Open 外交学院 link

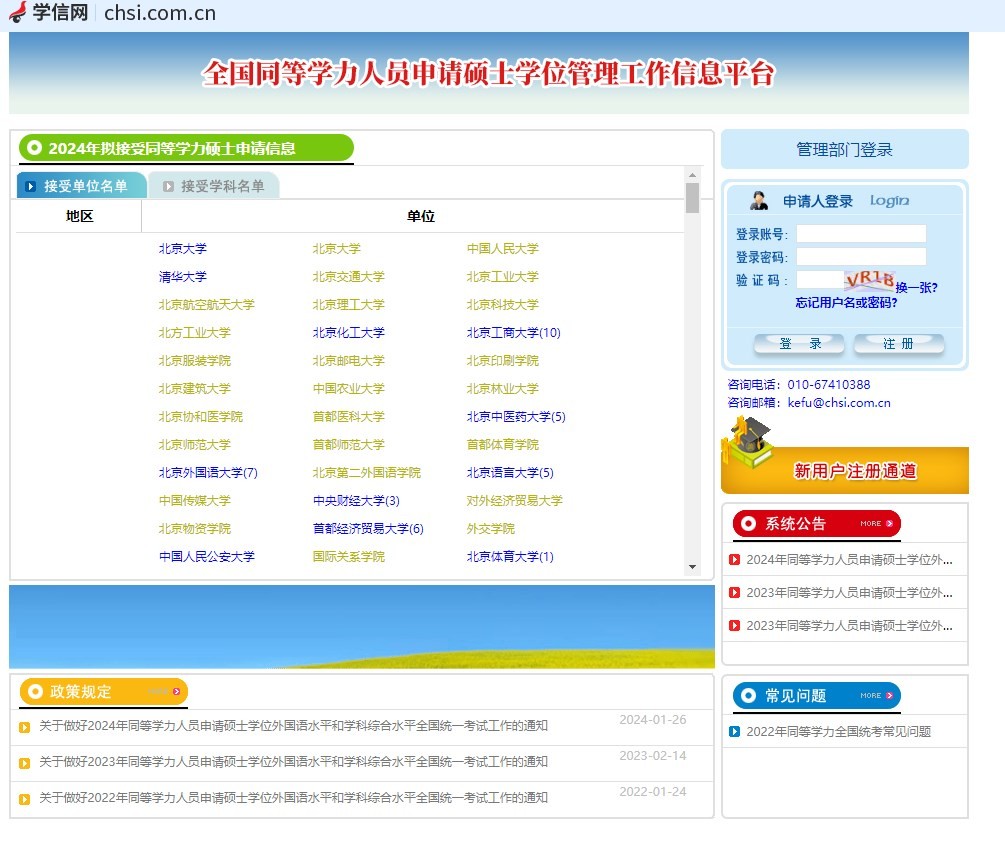pyautogui.click(x=491, y=528)
